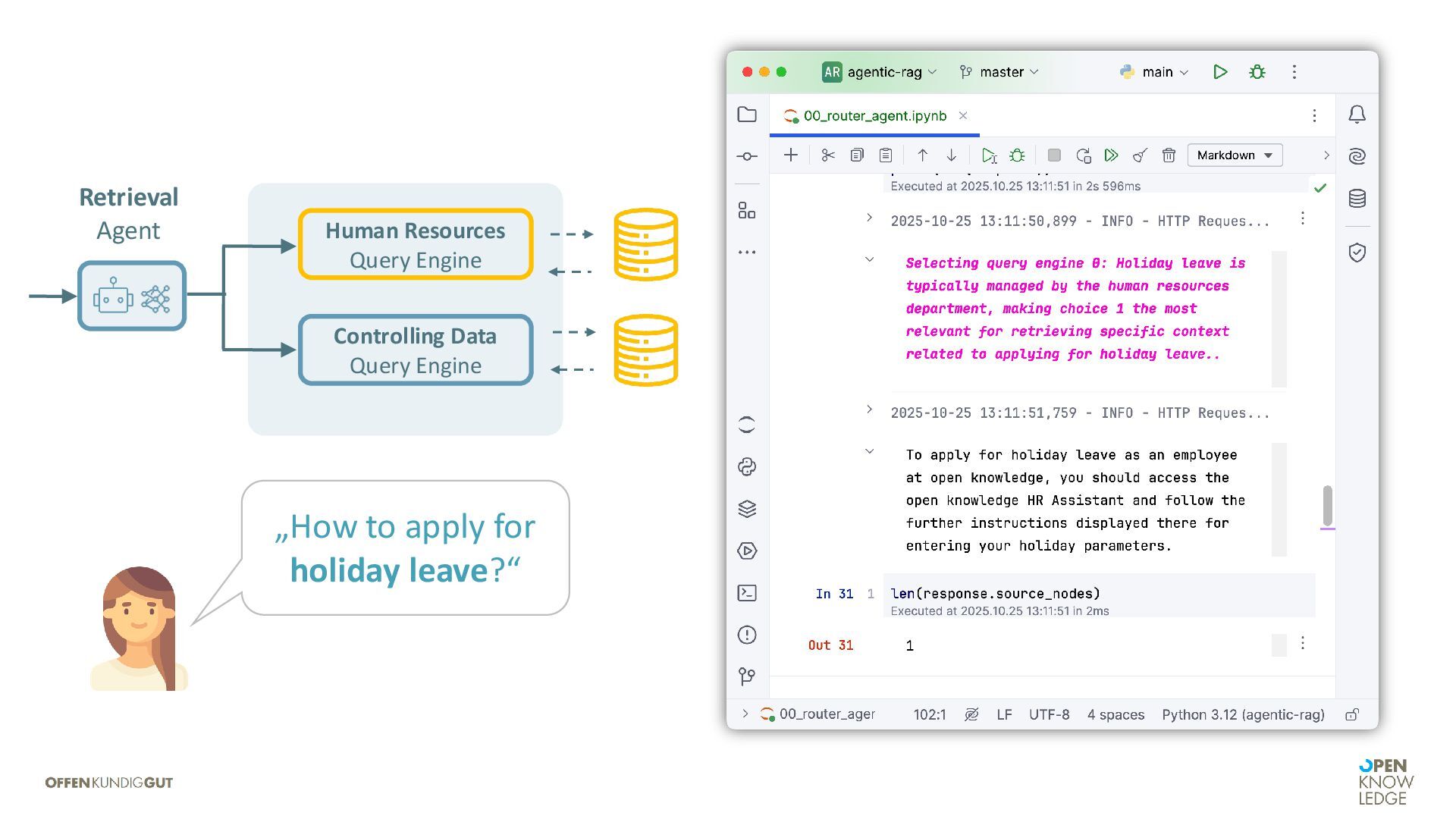Click the Python 3.12 (agentic-rag) interpreter

[x=1242, y=714]
